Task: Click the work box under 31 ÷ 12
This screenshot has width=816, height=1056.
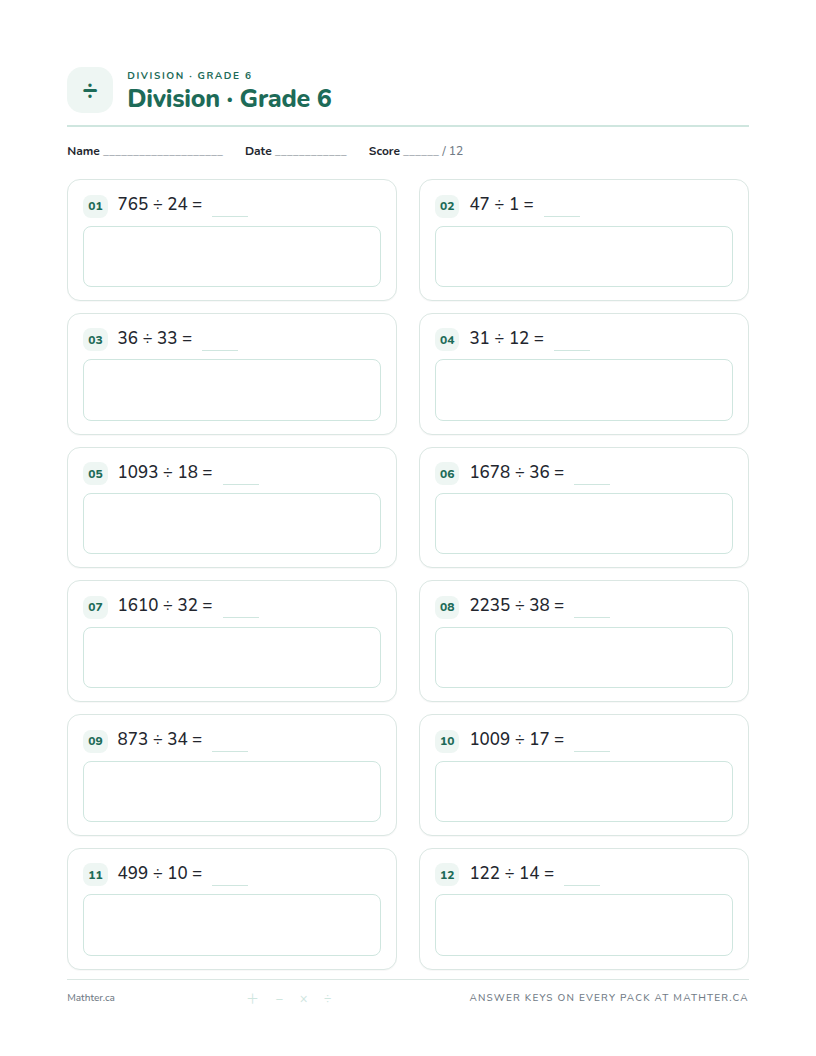Action: 584,390
